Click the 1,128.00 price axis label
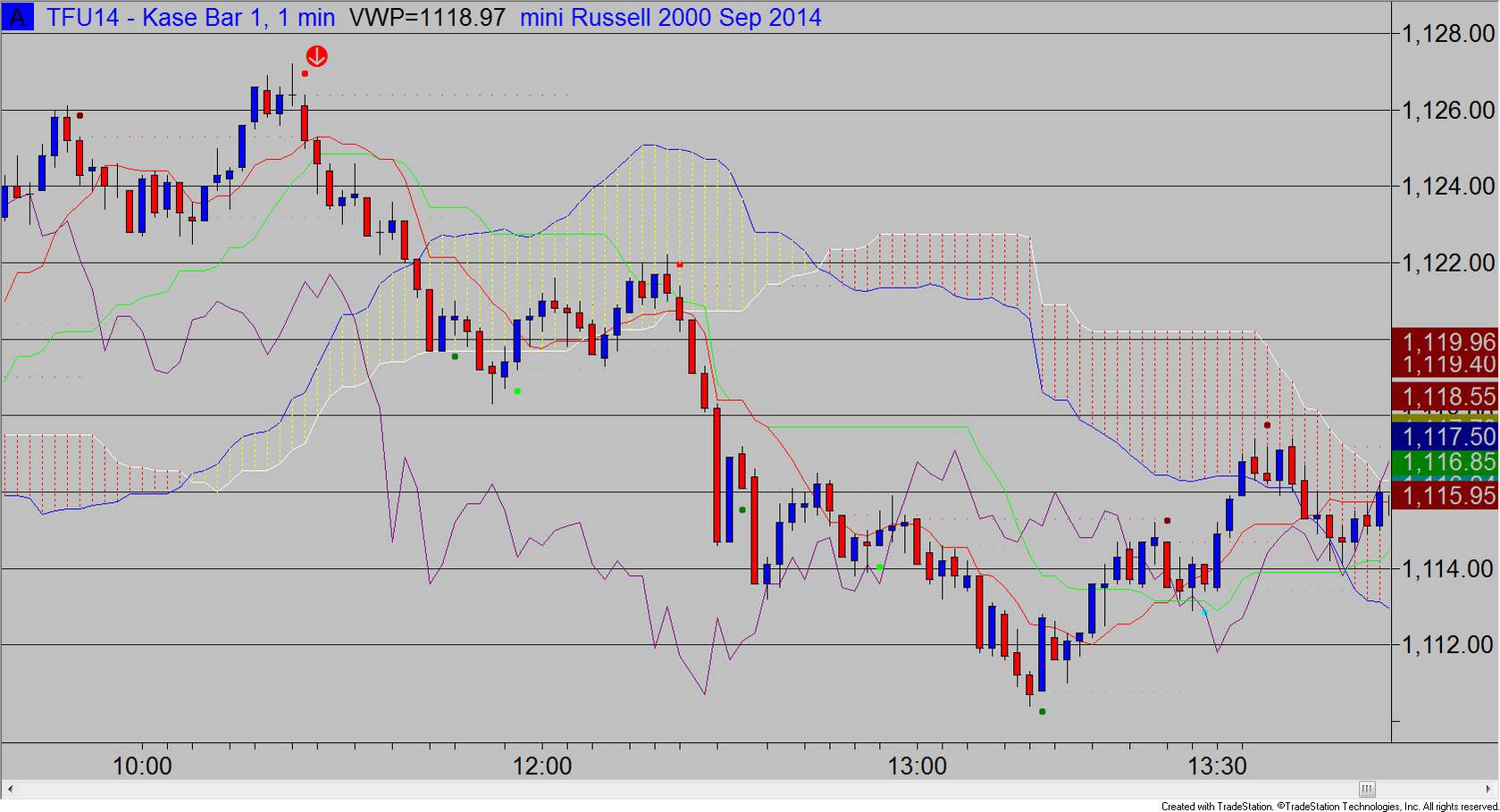 [1448, 34]
